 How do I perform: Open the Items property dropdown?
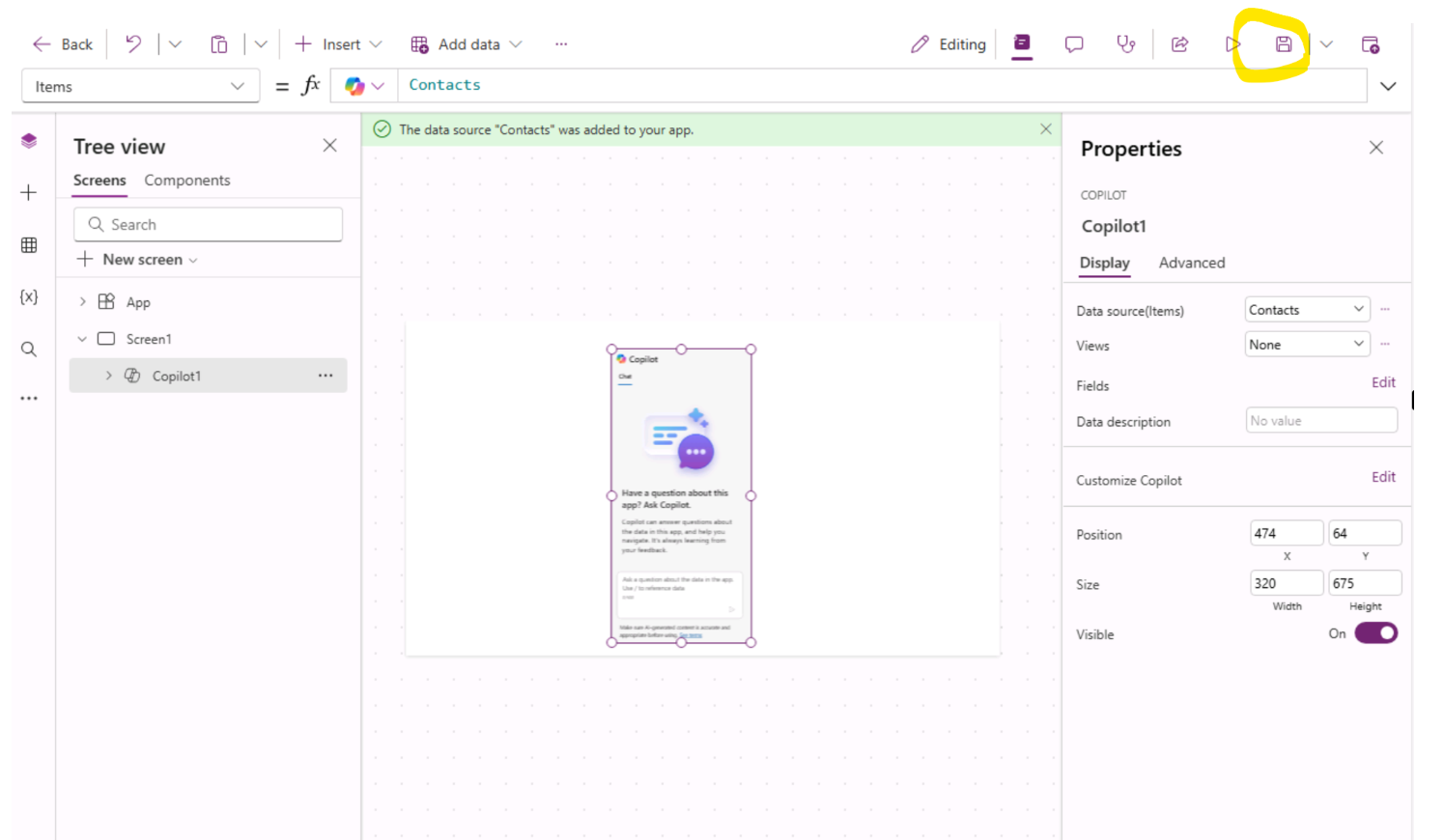(140, 87)
